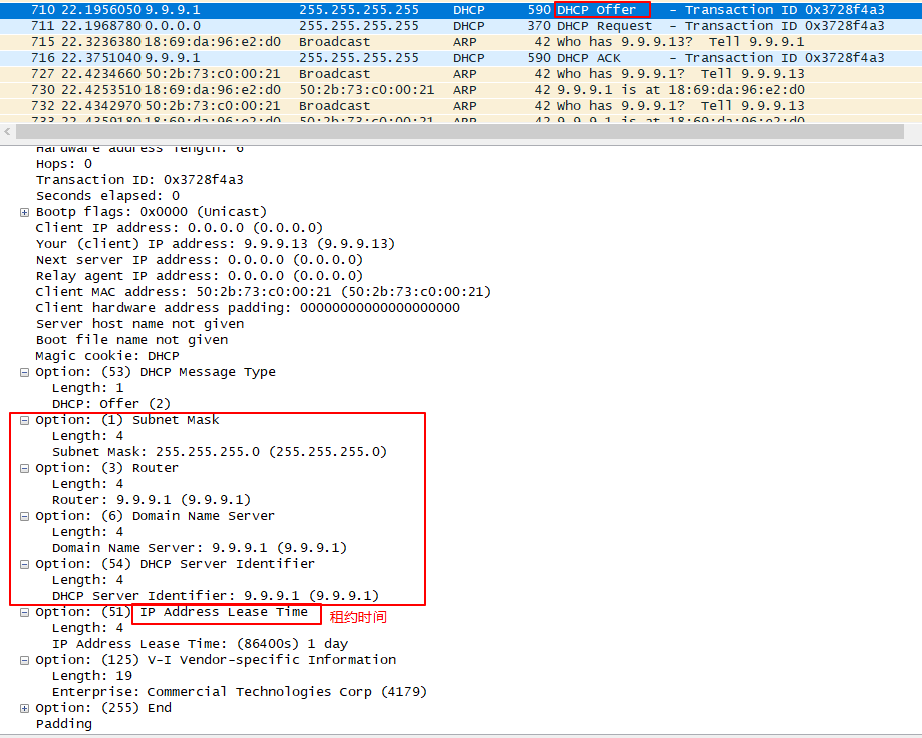Collapse Option (53) DHCP Message Type
This screenshot has height=738, width=922.
24,372
